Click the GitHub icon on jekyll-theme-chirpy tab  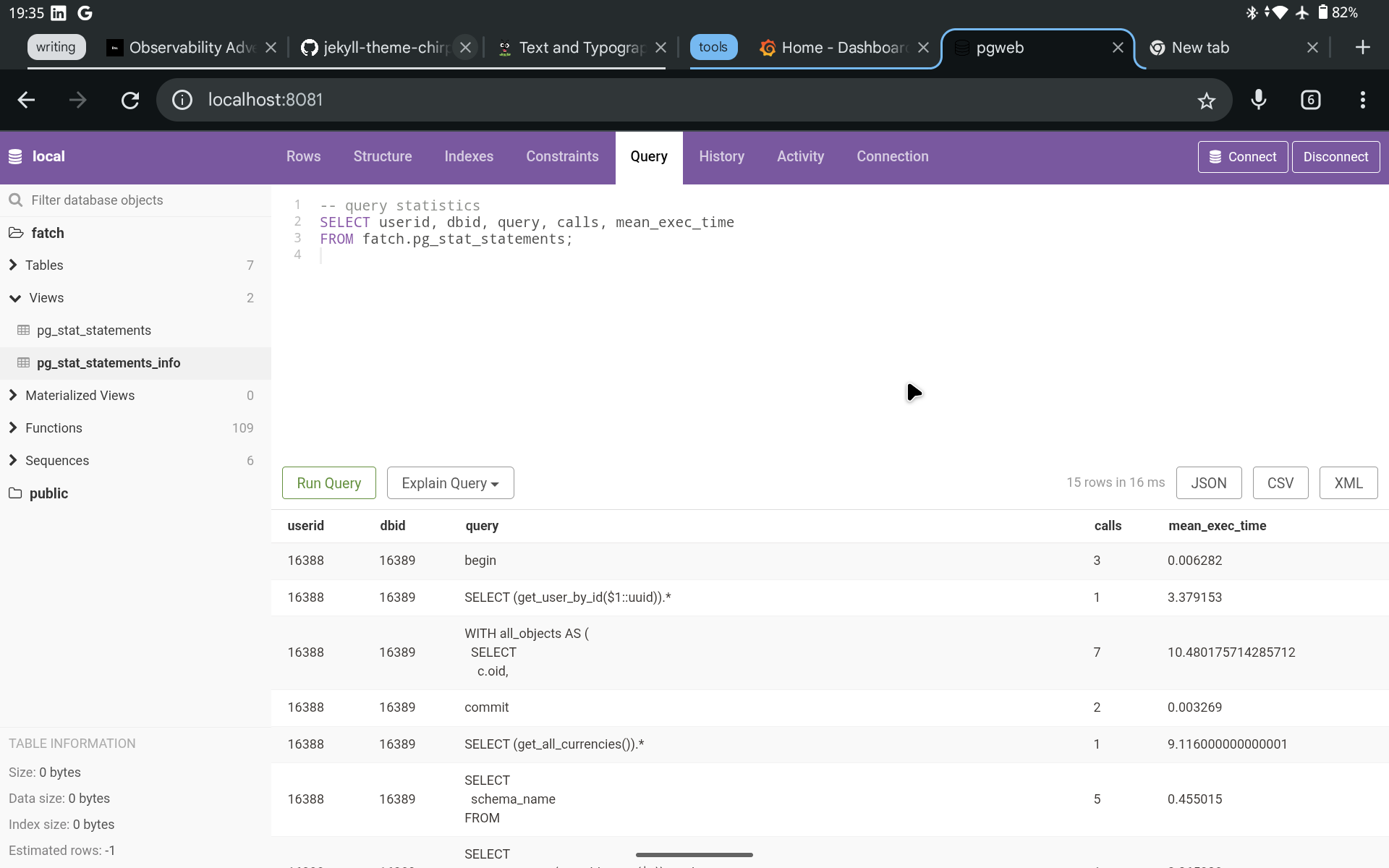click(x=310, y=47)
